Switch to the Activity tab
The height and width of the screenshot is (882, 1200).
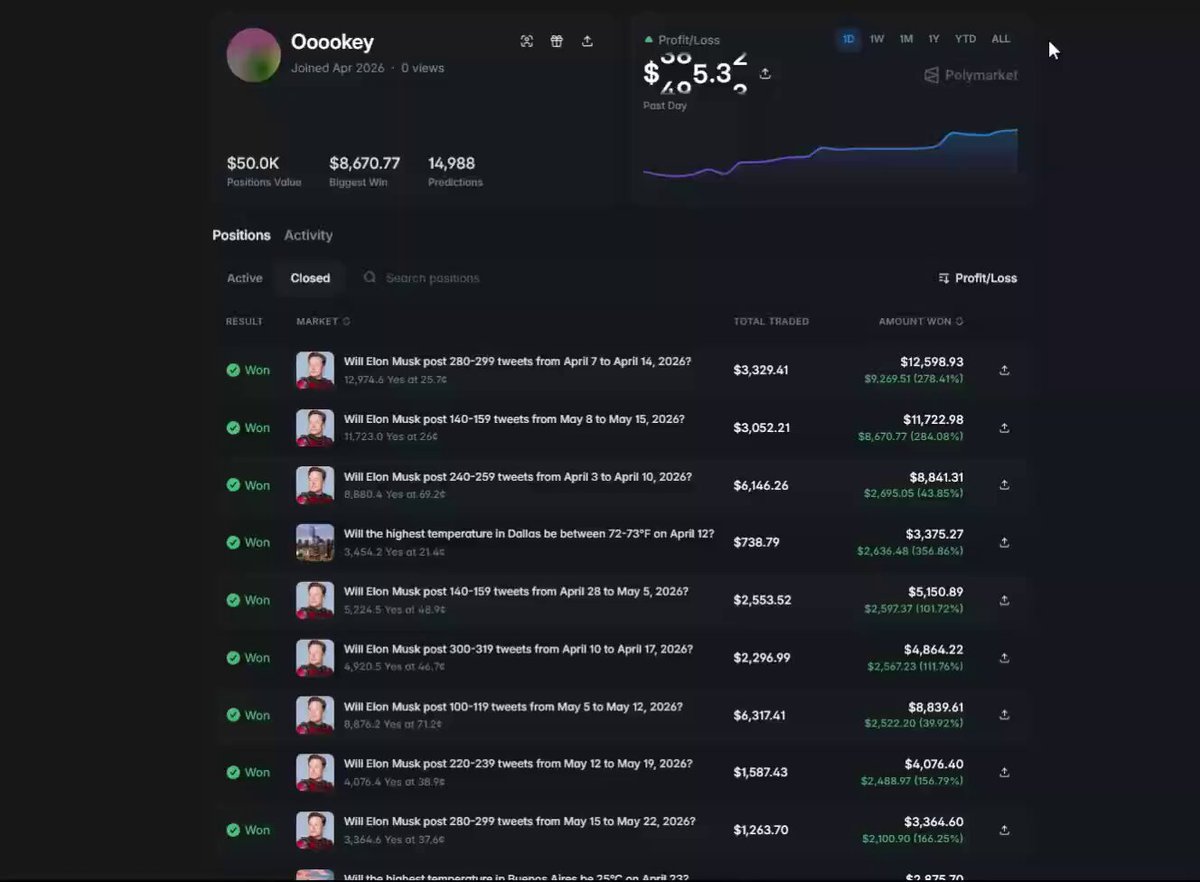[308, 235]
